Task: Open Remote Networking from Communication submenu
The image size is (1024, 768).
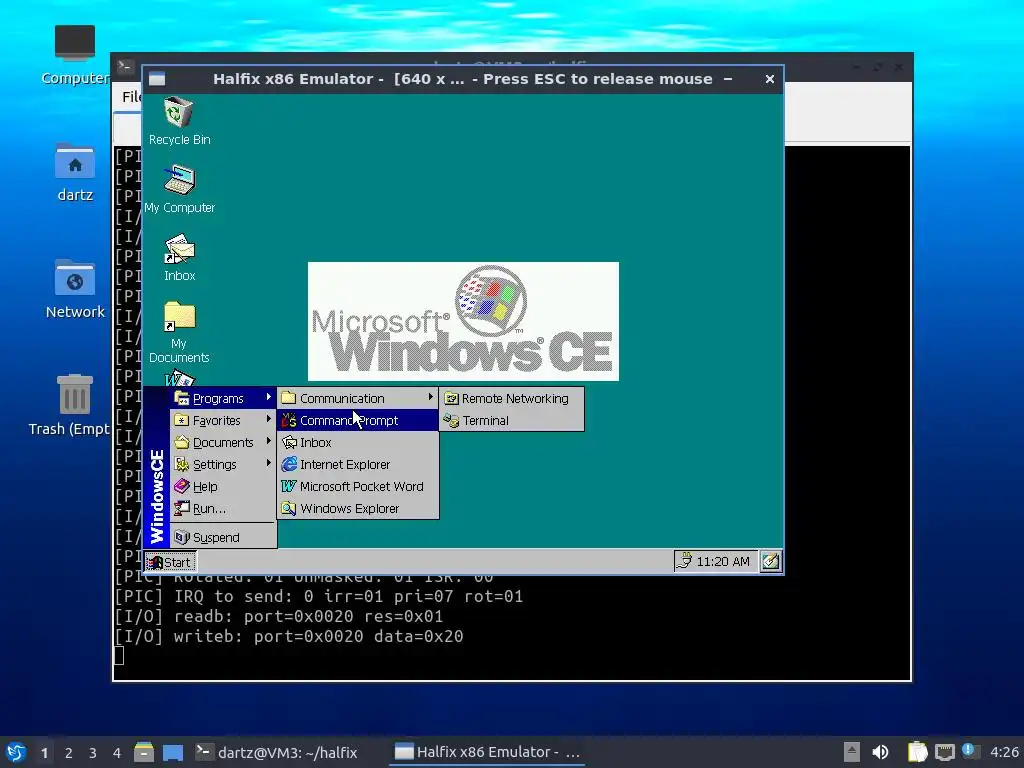Action: 511,398
